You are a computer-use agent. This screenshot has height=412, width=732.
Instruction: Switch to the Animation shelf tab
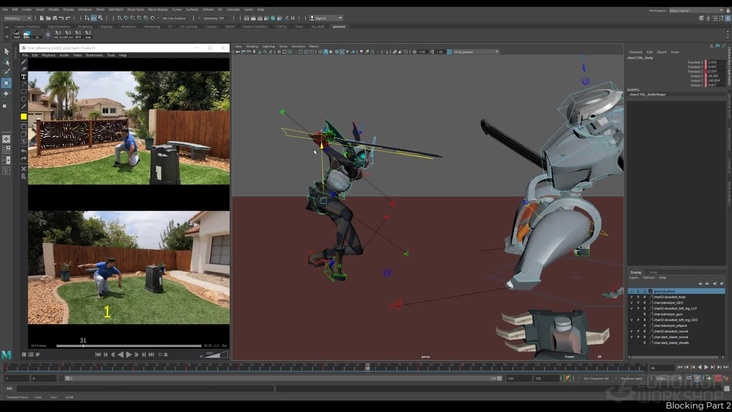click(x=130, y=27)
